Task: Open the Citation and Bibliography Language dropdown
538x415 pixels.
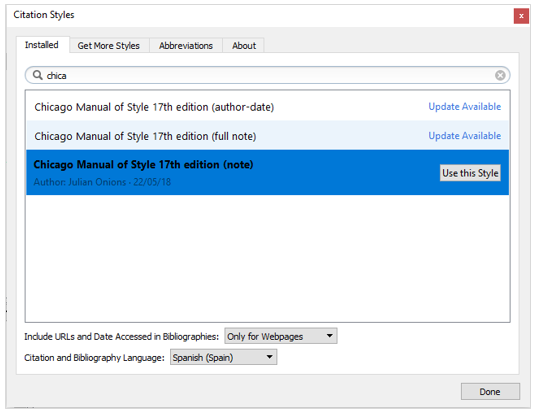Action: [223, 357]
